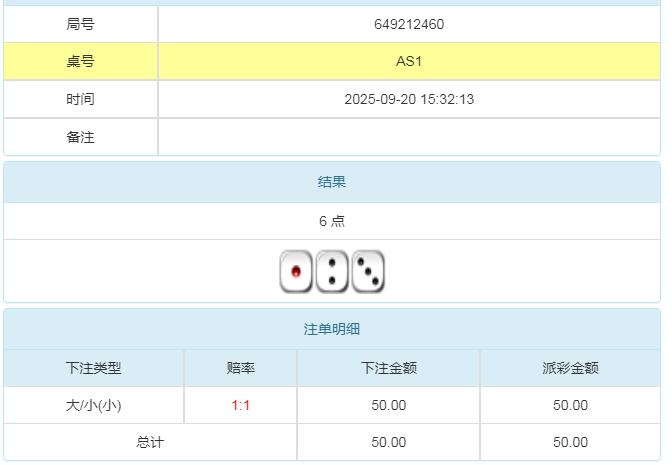Select the 大/小(小) bet type entry
The height and width of the screenshot is (465, 672).
(93, 405)
